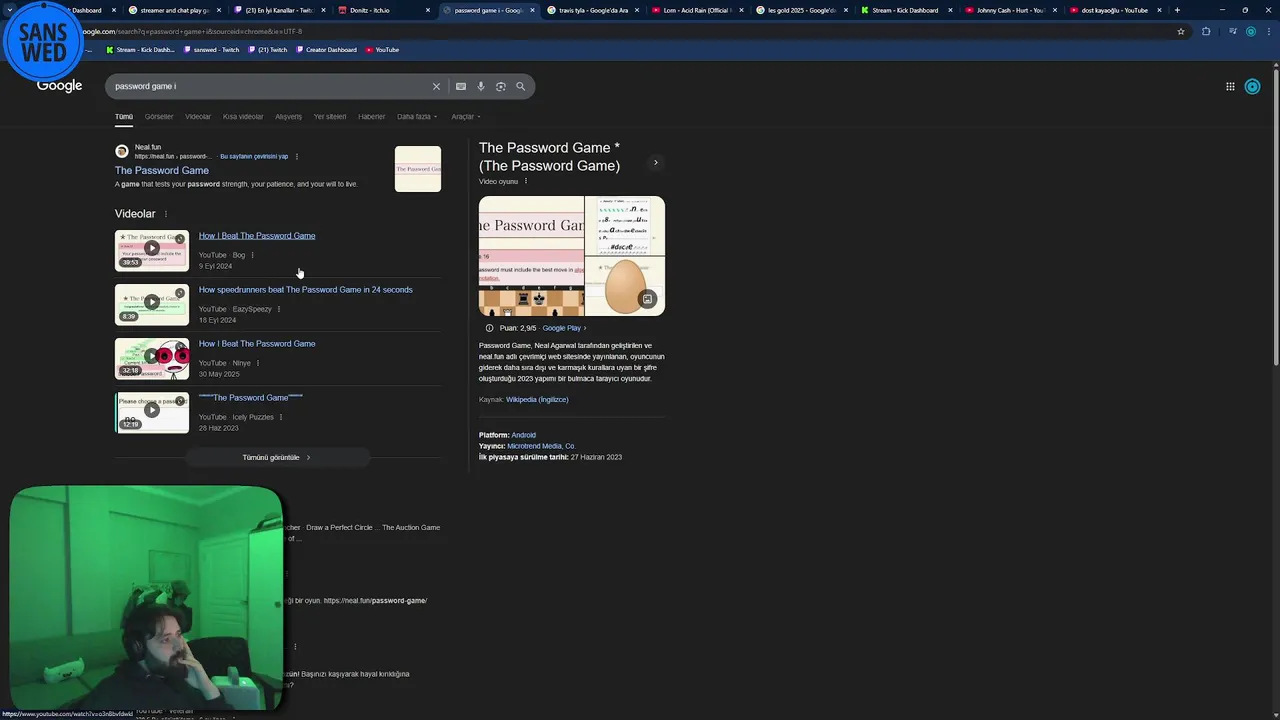
Task: Open options beside Video oyunu label
Action: [x=526, y=181]
